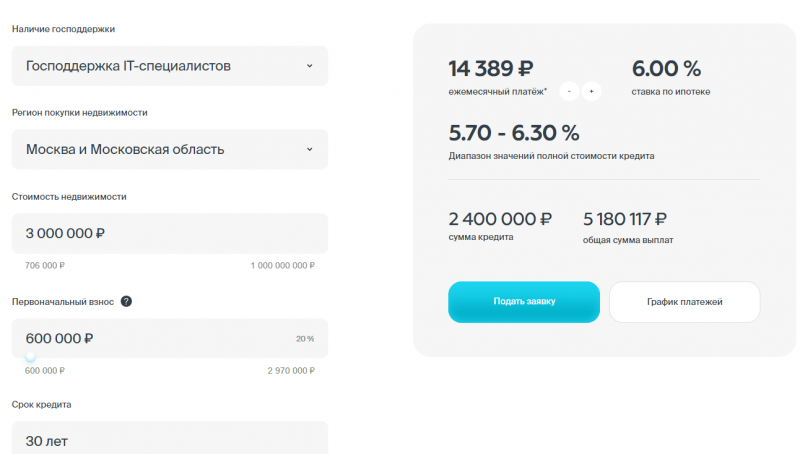This screenshot has width=800, height=454.
Task: Click the 14 389 ₽ monthly payment amount
Action: point(491,69)
